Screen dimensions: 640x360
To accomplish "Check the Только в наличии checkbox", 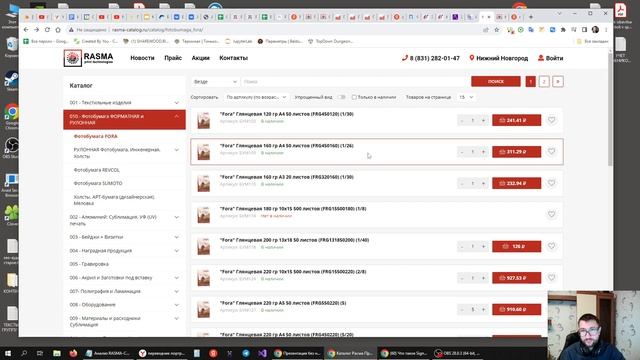I will pos(354,97).
